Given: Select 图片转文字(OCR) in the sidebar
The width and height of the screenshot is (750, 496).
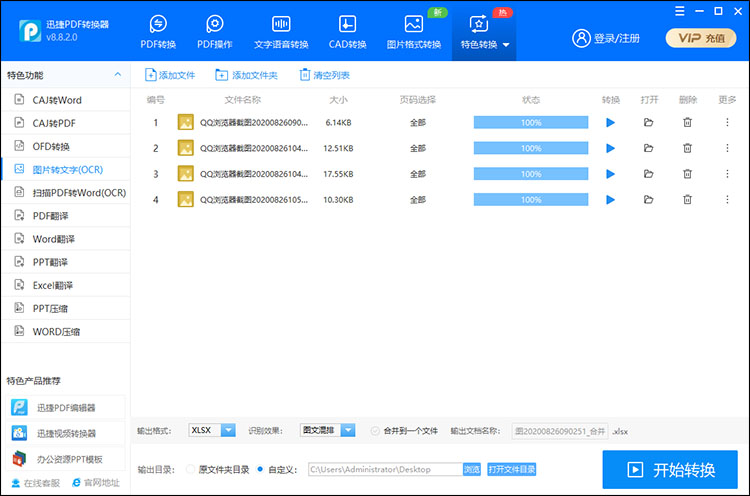Looking at the screenshot, I should click(66, 169).
